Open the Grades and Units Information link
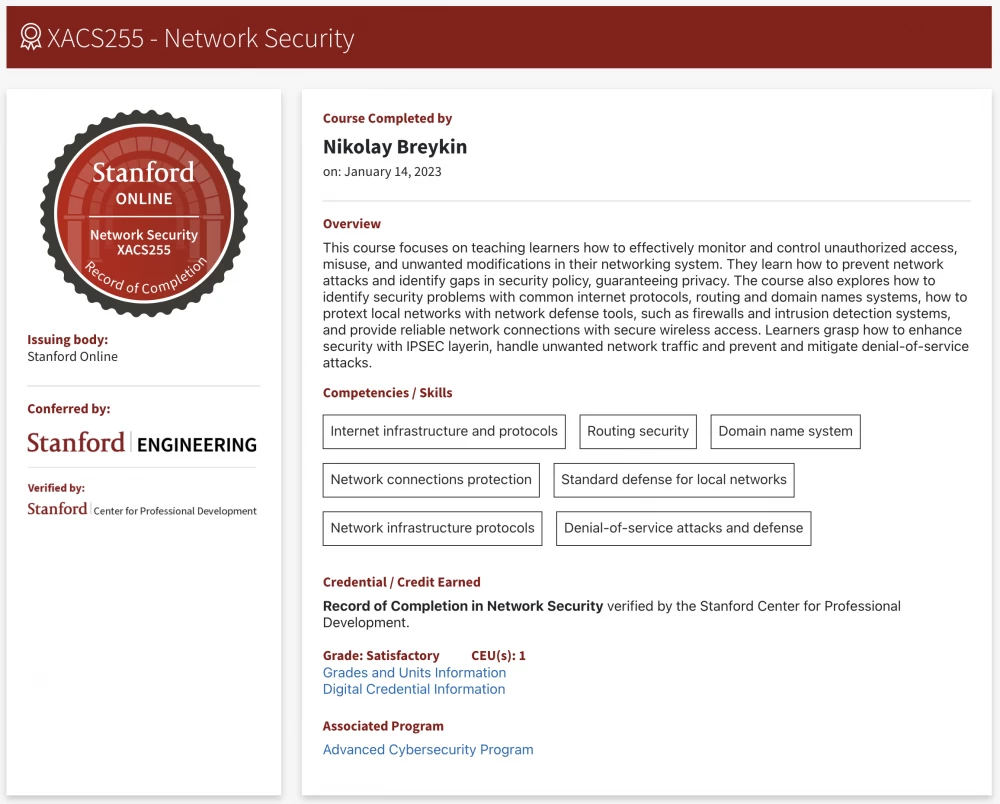This screenshot has height=804, width=1000. coord(414,673)
